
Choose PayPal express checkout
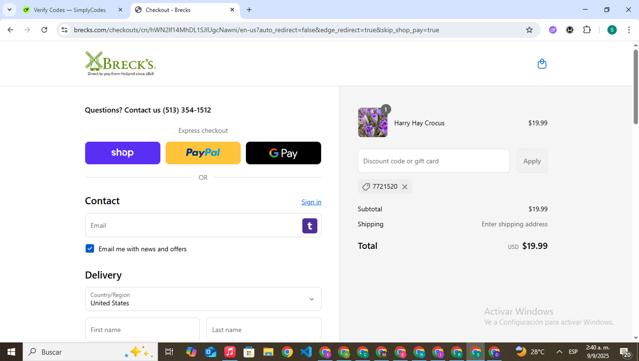click(x=203, y=153)
